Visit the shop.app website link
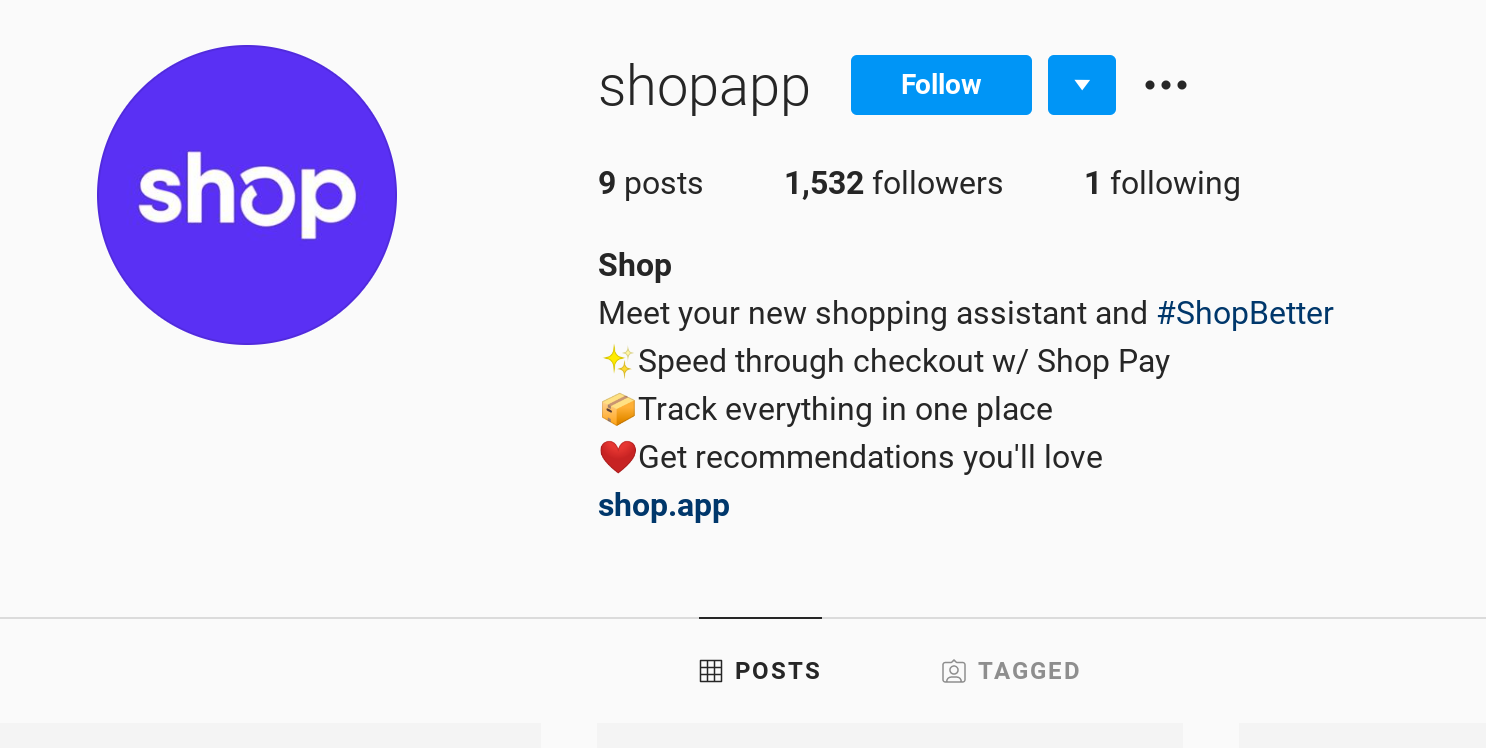 pos(664,505)
